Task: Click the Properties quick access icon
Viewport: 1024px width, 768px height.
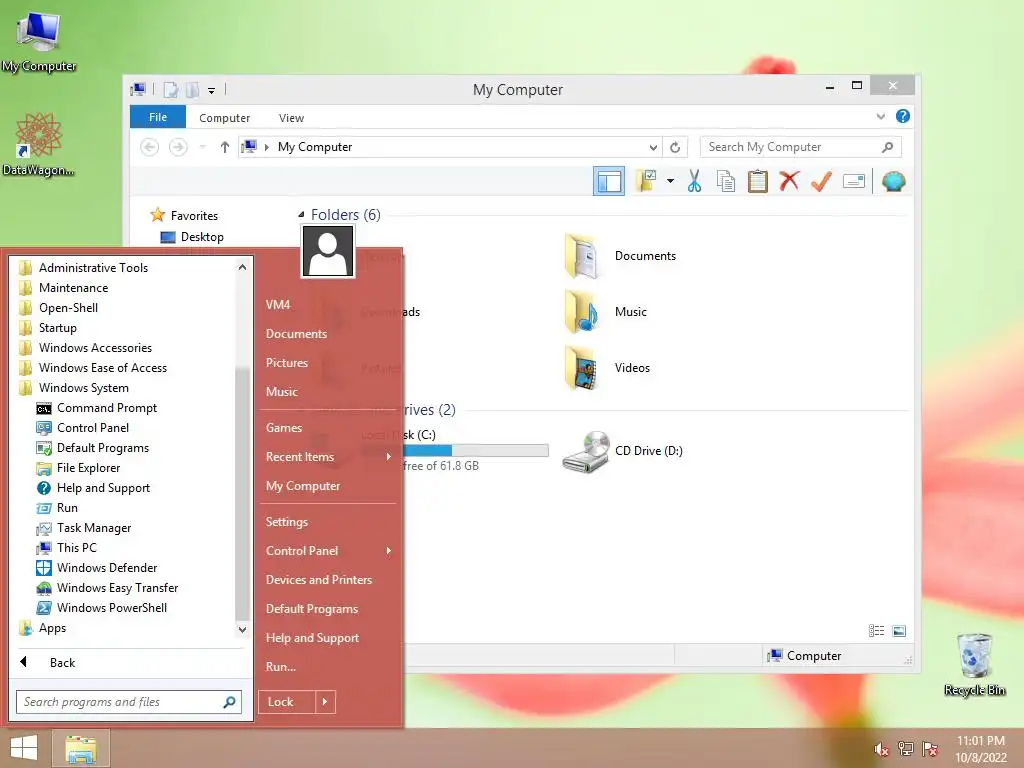Action: (x=170, y=90)
